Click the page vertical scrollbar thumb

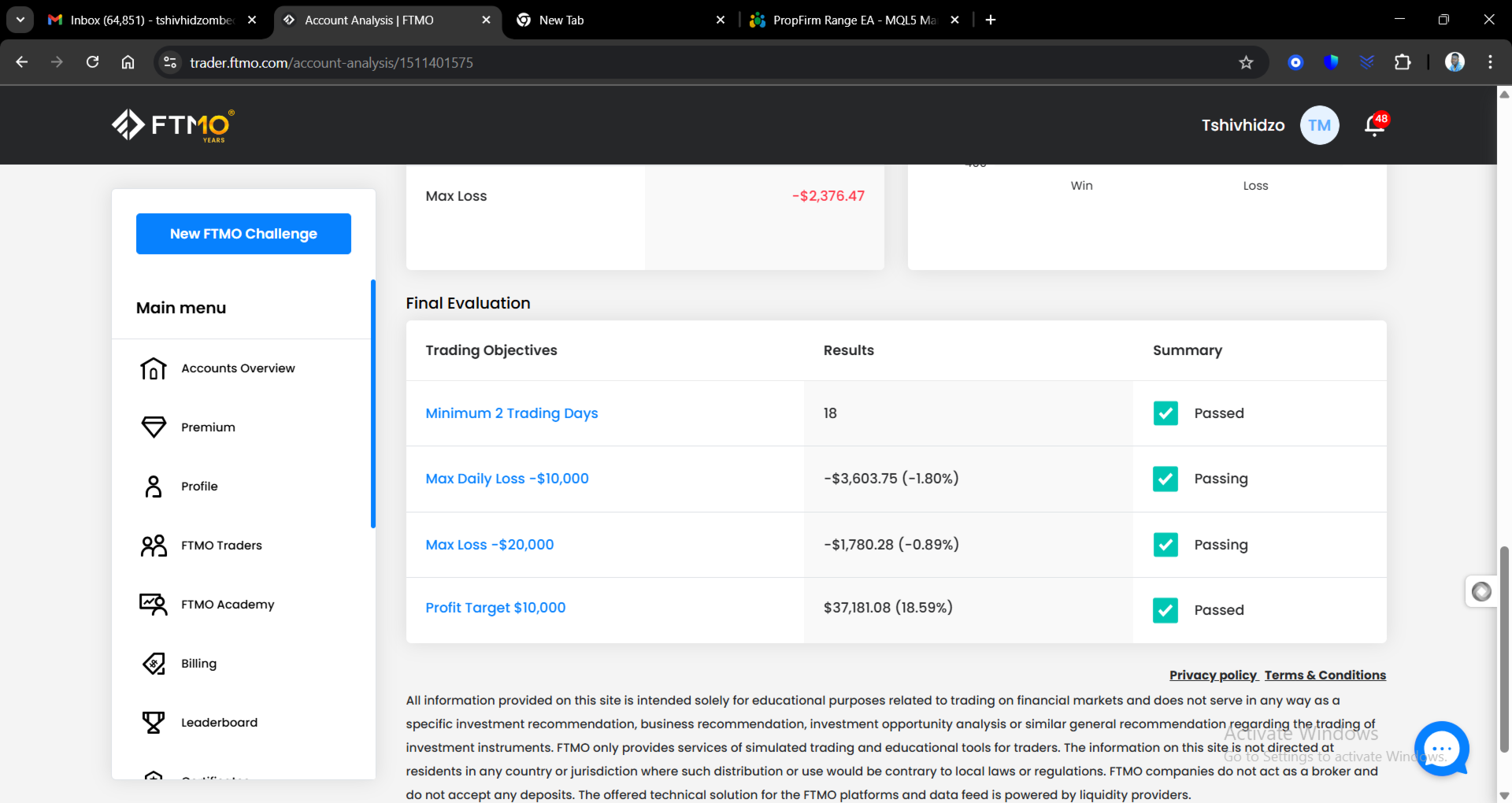(1504, 649)
